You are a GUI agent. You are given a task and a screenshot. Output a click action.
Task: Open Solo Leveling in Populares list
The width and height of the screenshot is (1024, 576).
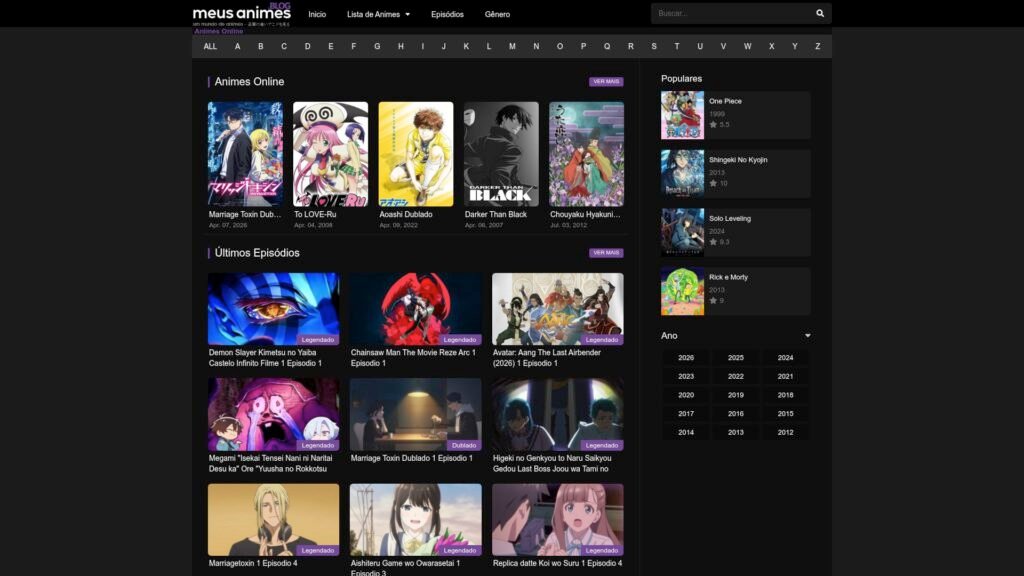[x=730, y=218]
